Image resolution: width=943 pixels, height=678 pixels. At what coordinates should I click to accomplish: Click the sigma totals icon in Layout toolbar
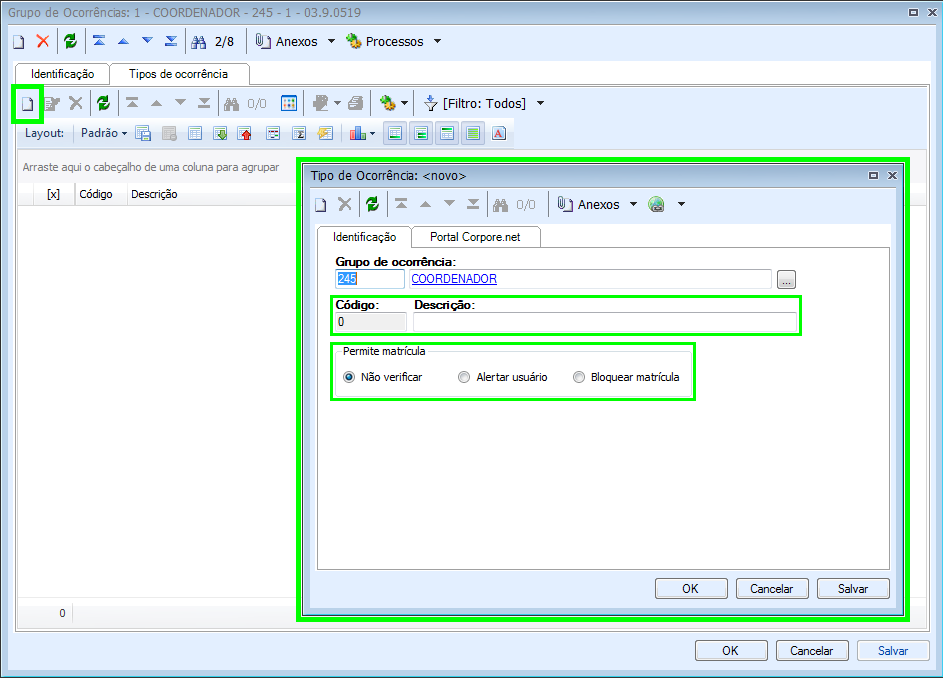click(x=299, y=134)
